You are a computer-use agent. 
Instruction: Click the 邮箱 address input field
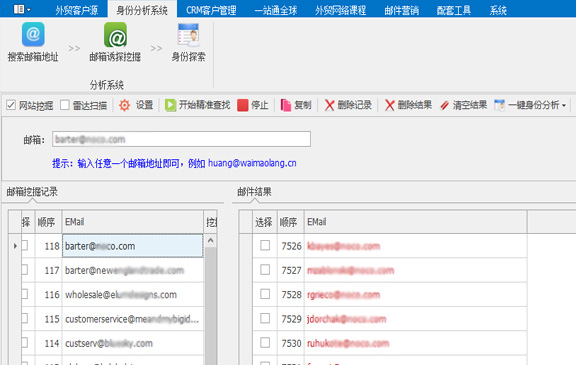(181, 139)
